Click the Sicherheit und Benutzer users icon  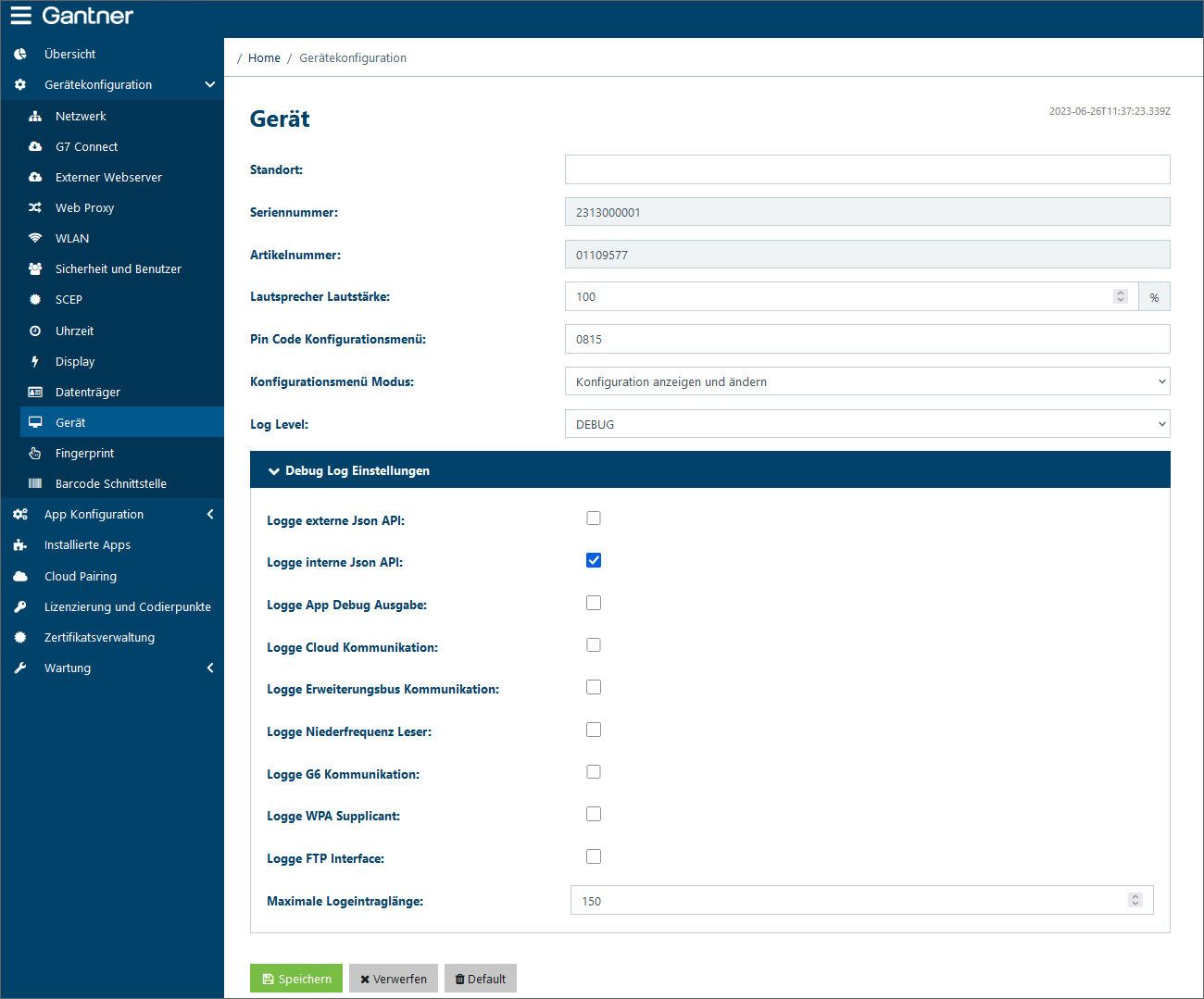coord(35,268)
